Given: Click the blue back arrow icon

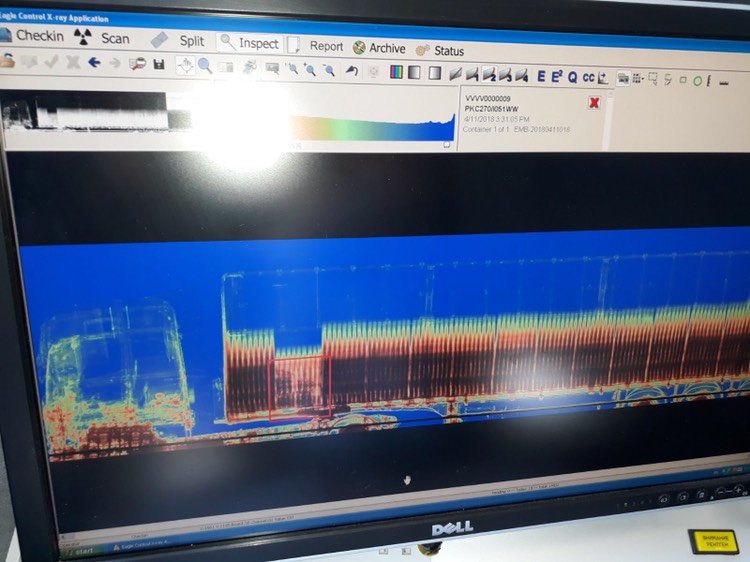Looking at the screenshot, I should point(94,62).
